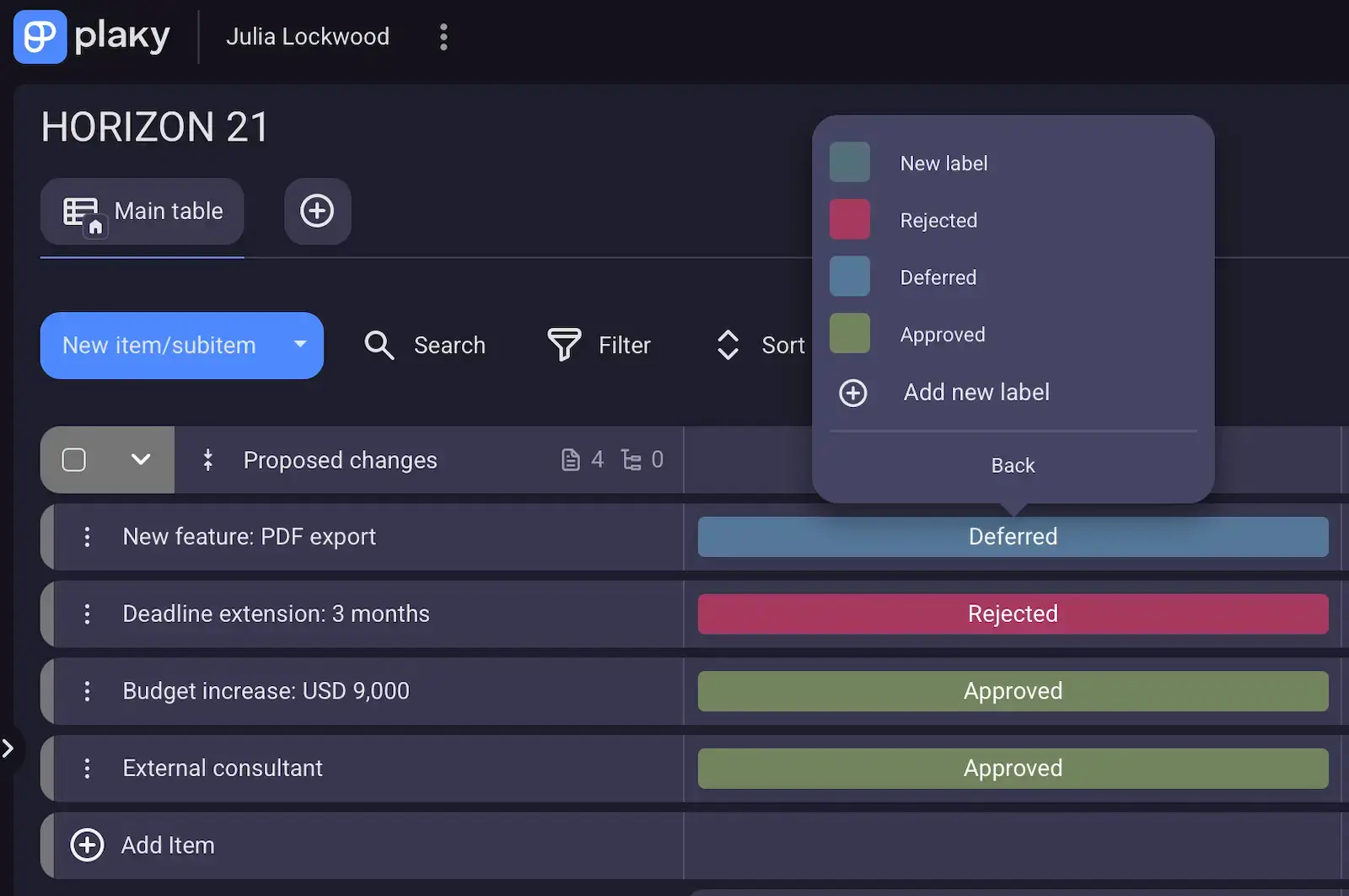Image resolution: width=1349 pixels, height=896 pixels.
Task: Open the Deferred status cell of PDF export
Action: (x=1013, y=537)
